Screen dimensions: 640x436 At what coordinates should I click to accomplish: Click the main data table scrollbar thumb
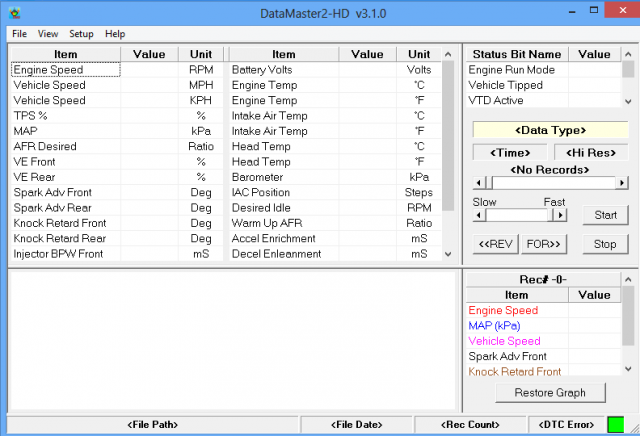click(x=448, y=136)
